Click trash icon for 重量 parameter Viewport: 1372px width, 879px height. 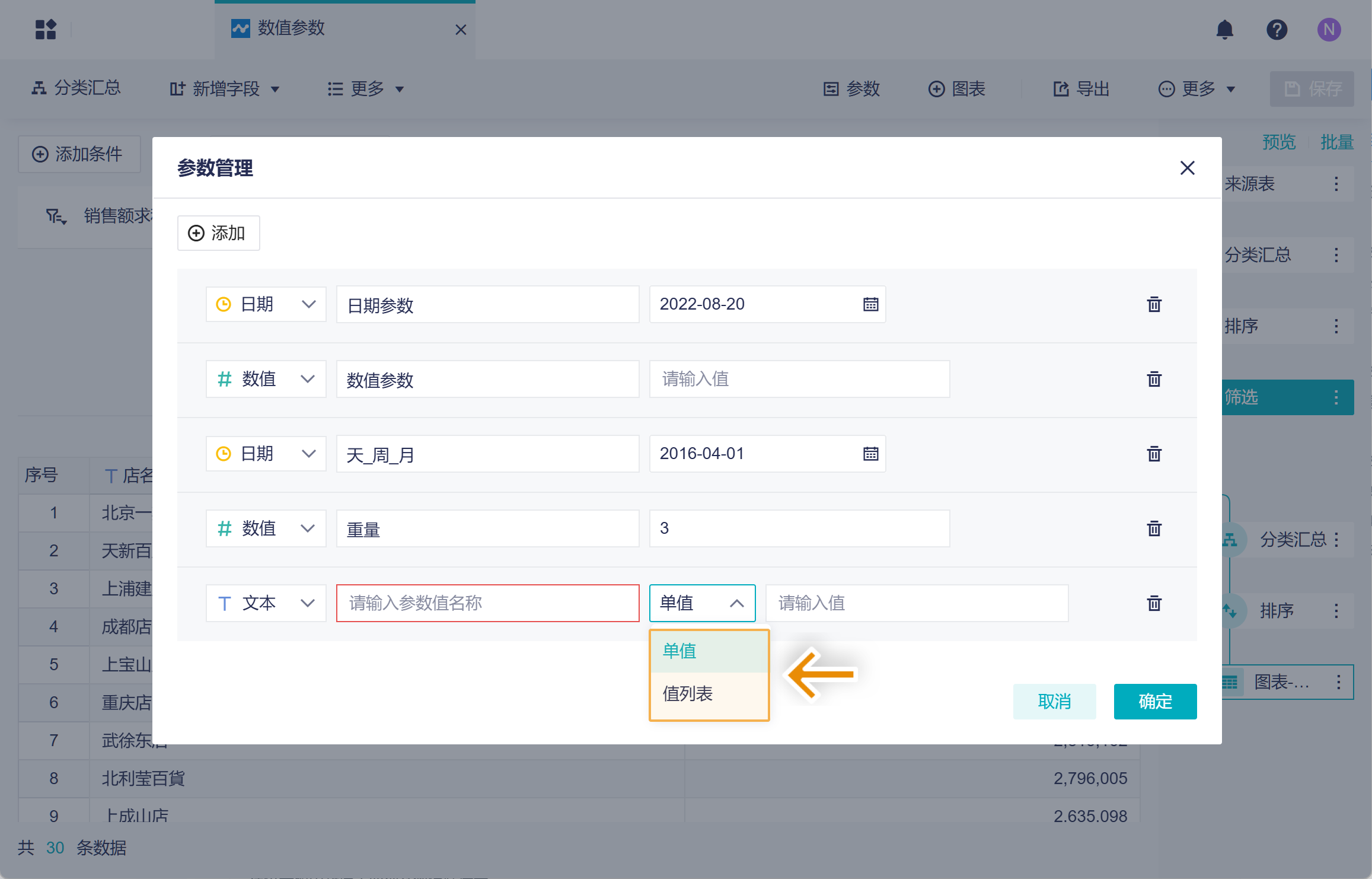coord(1153,528)
